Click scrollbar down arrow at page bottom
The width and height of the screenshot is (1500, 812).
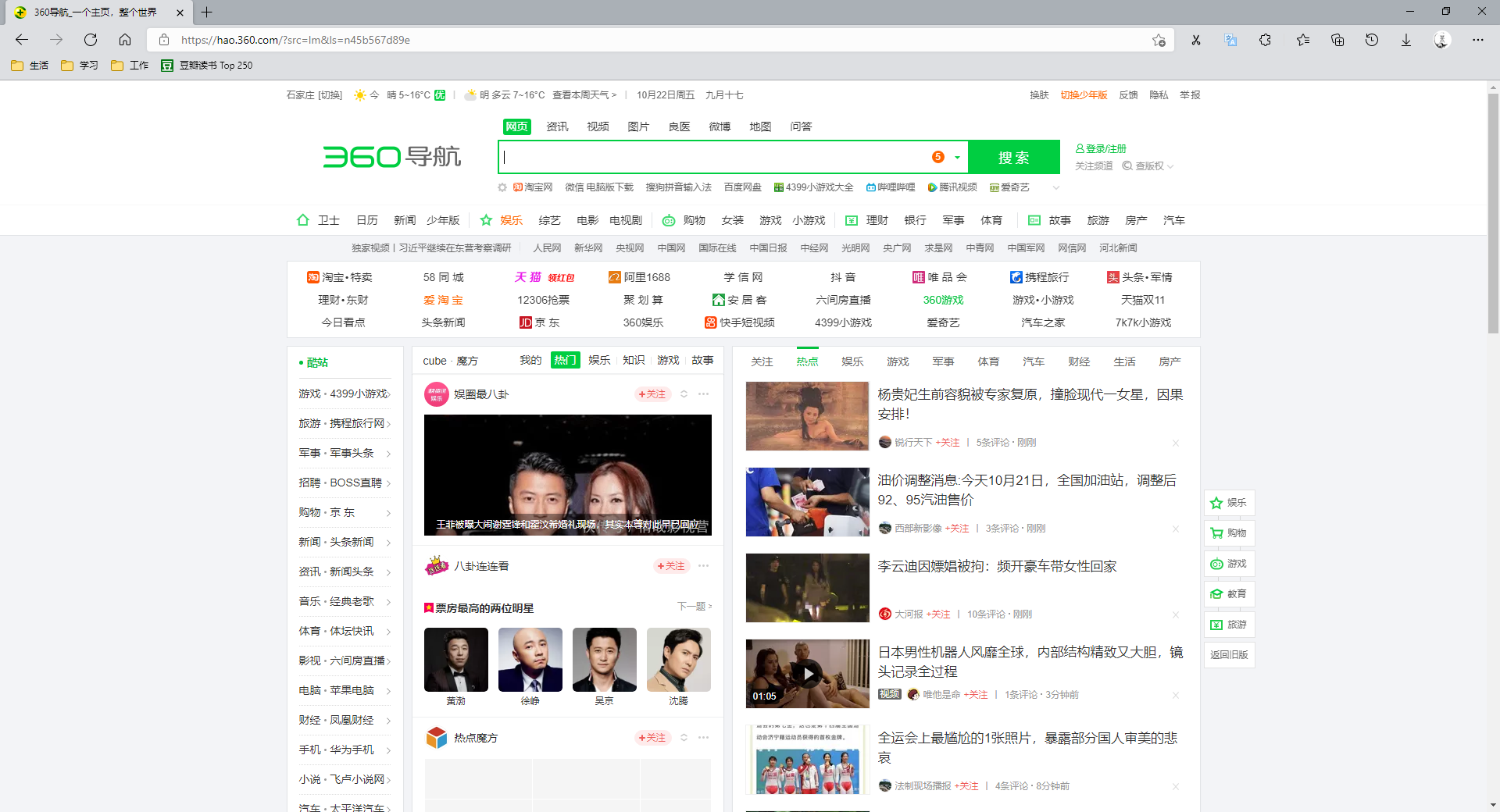point(1493,805)
